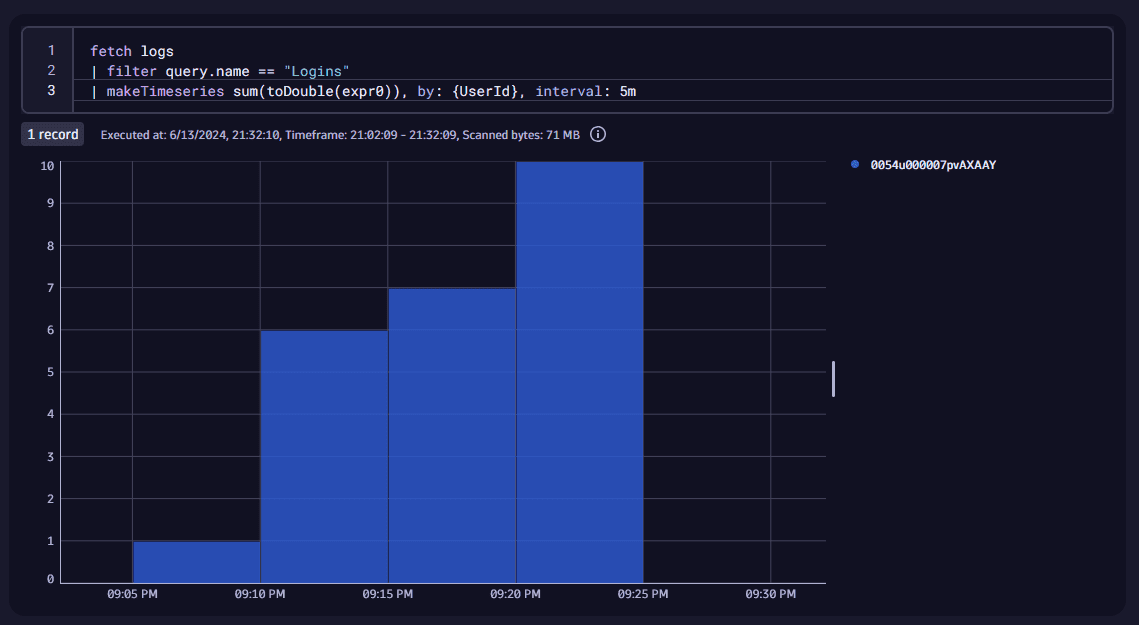
Task: Place the cursor on the "fetch logs" line
Action: coord(131,50)
